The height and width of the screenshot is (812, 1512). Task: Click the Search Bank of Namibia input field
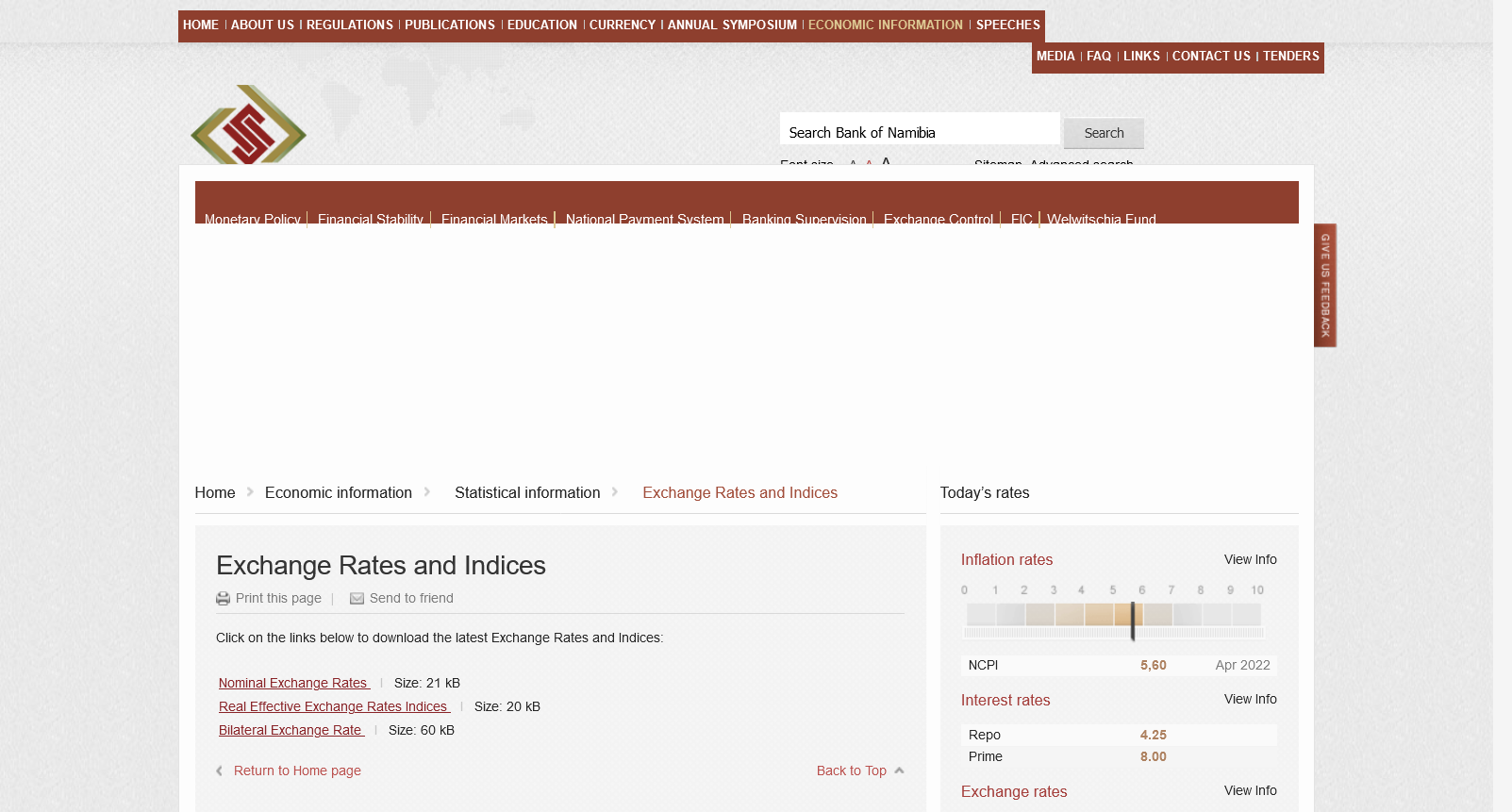tap(919, 133)
